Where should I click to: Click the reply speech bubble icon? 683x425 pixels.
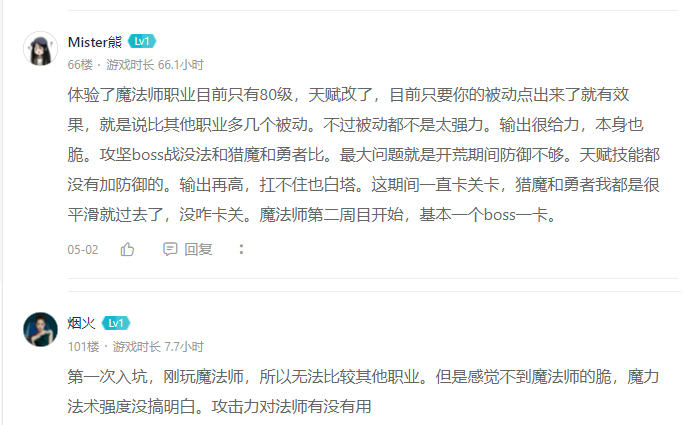170,249
